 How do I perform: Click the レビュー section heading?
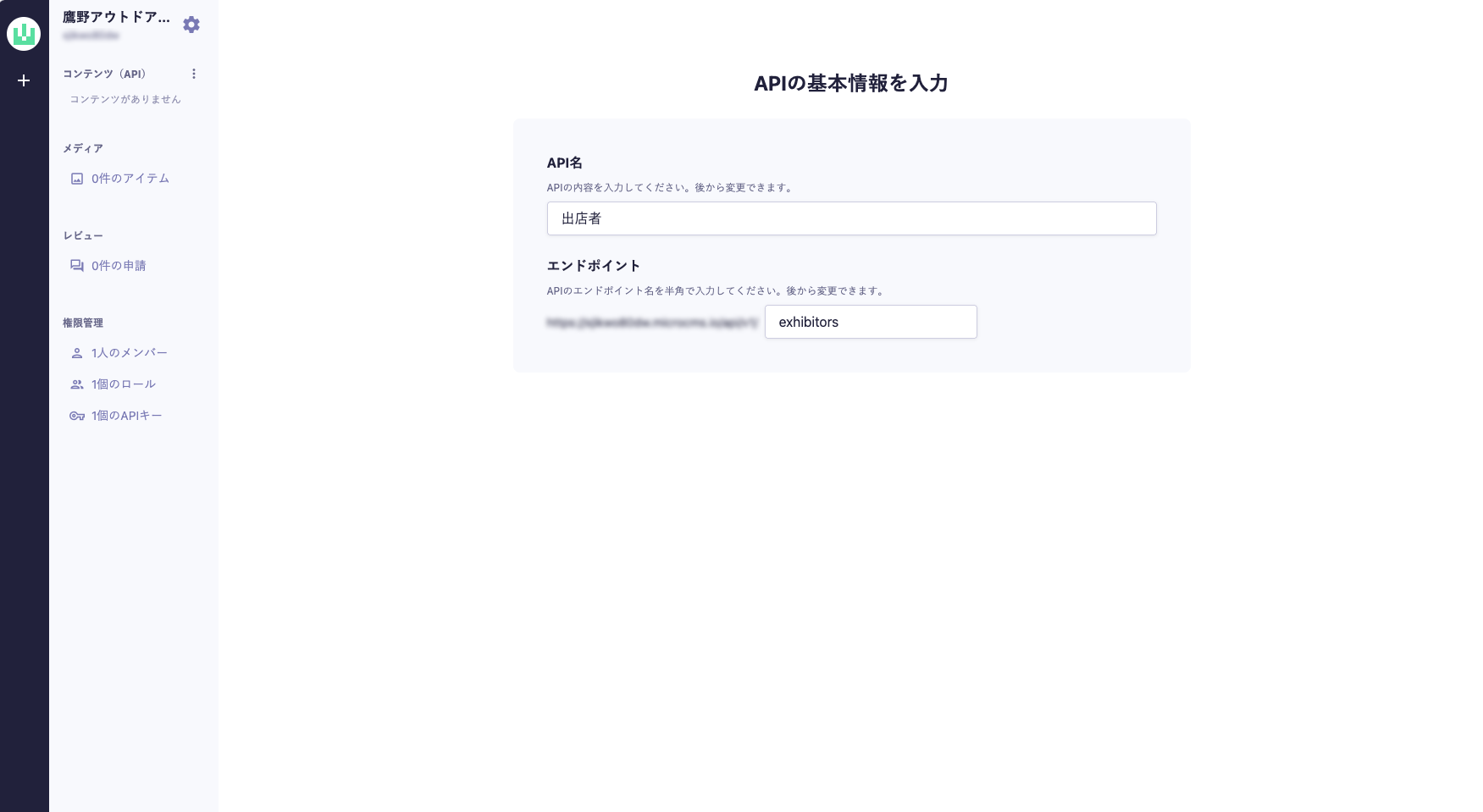pyautogui.click(x=83, y=235)
